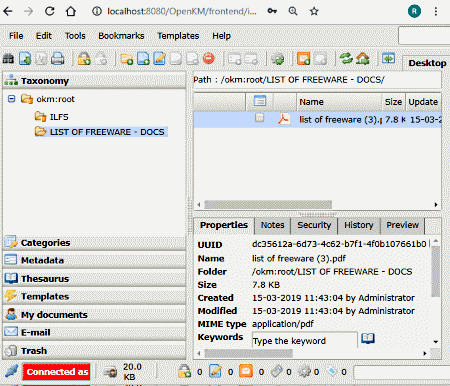Click the Lock document toolbar icon
450x386 pixels.
coord(84,59)
